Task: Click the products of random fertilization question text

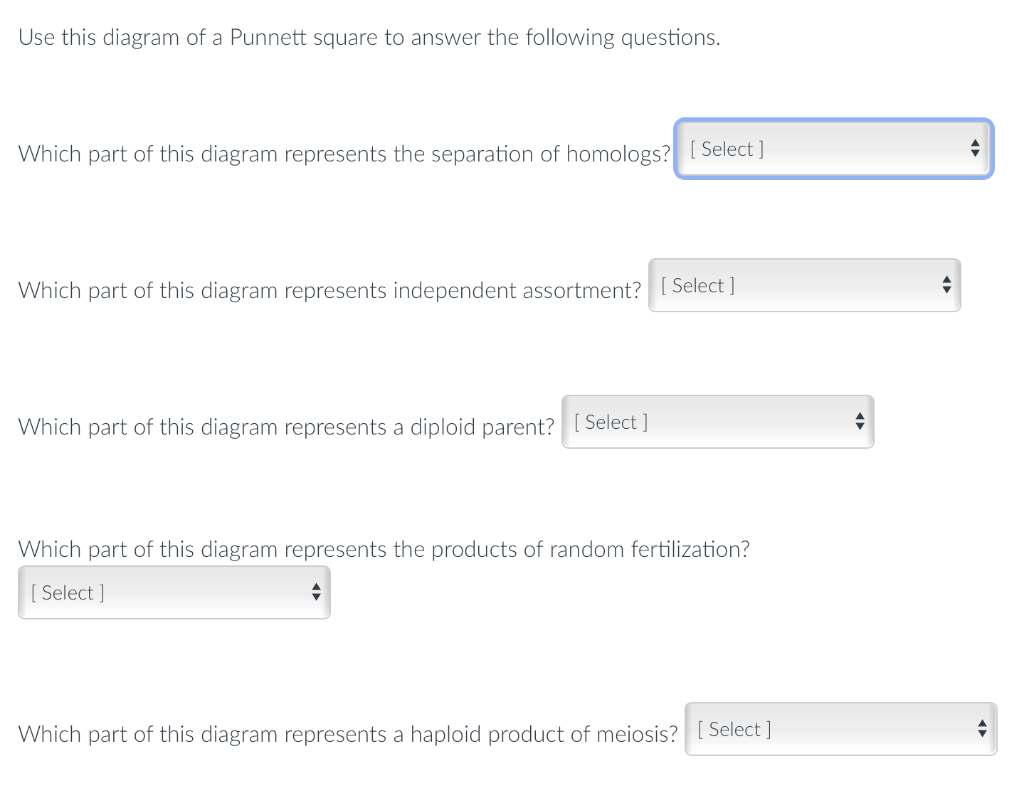Action: [384, 549]
